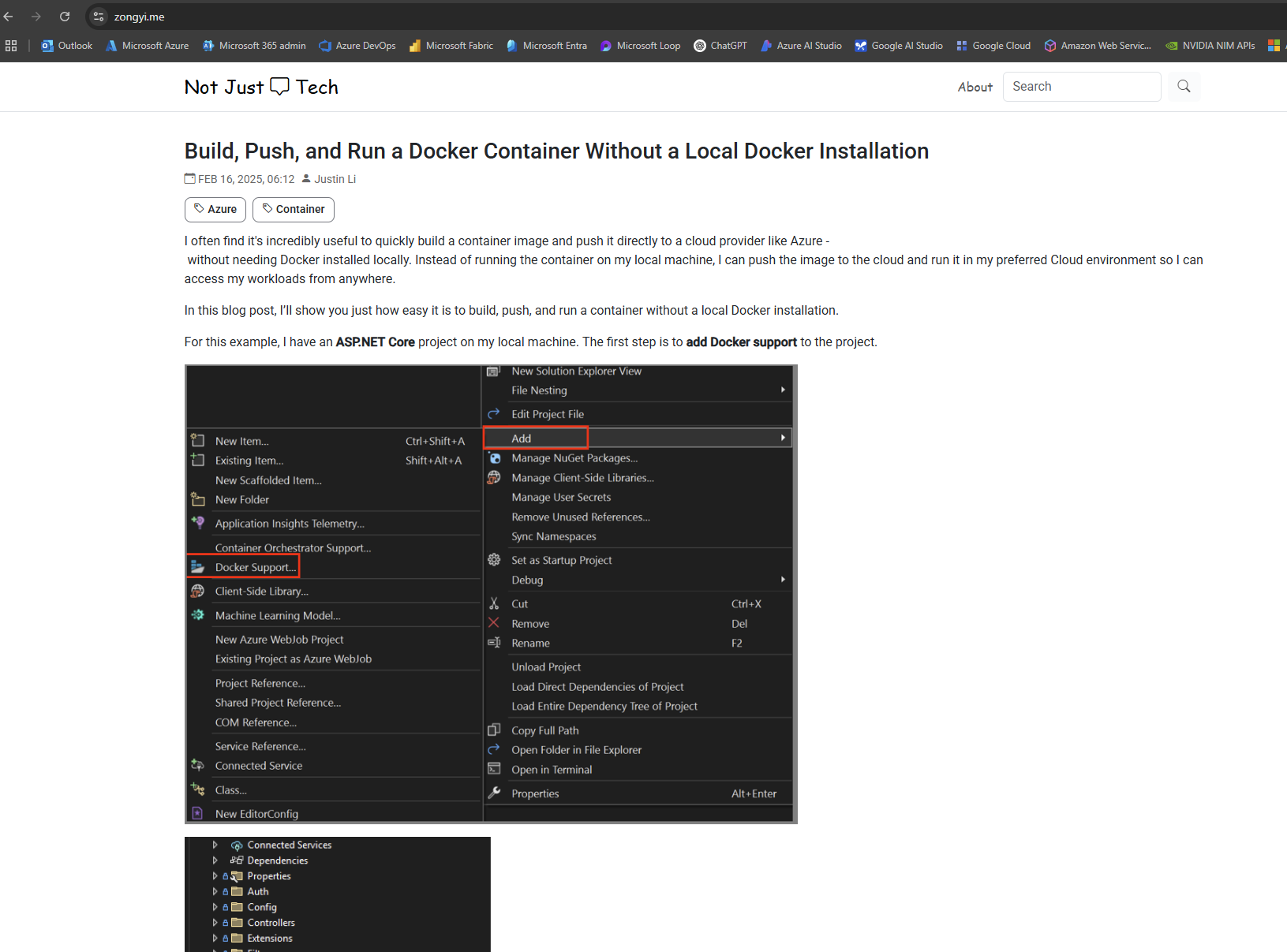The width and height of the screenshot is (1287, 952).
Task: Open the Microsoft Azure bookmark
Action: tap(148, 46)
